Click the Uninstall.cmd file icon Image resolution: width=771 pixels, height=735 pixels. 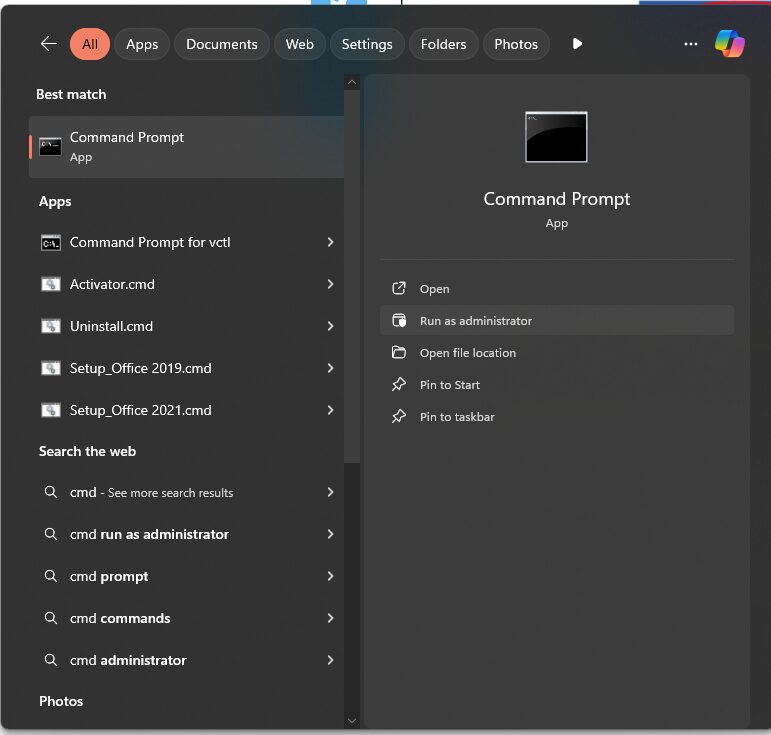pos(51,326)
